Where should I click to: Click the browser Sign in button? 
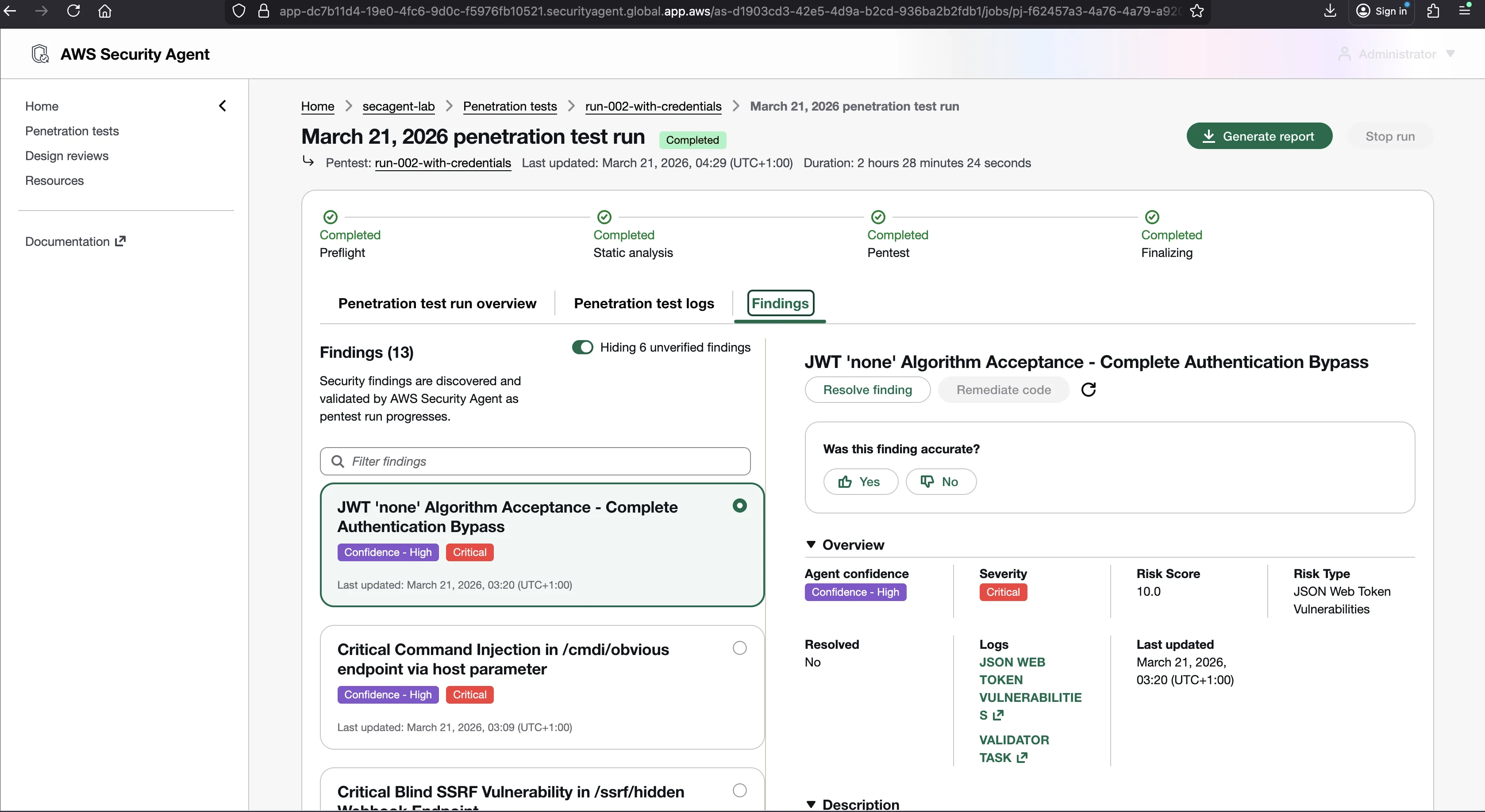click(x=1381, y=11)
